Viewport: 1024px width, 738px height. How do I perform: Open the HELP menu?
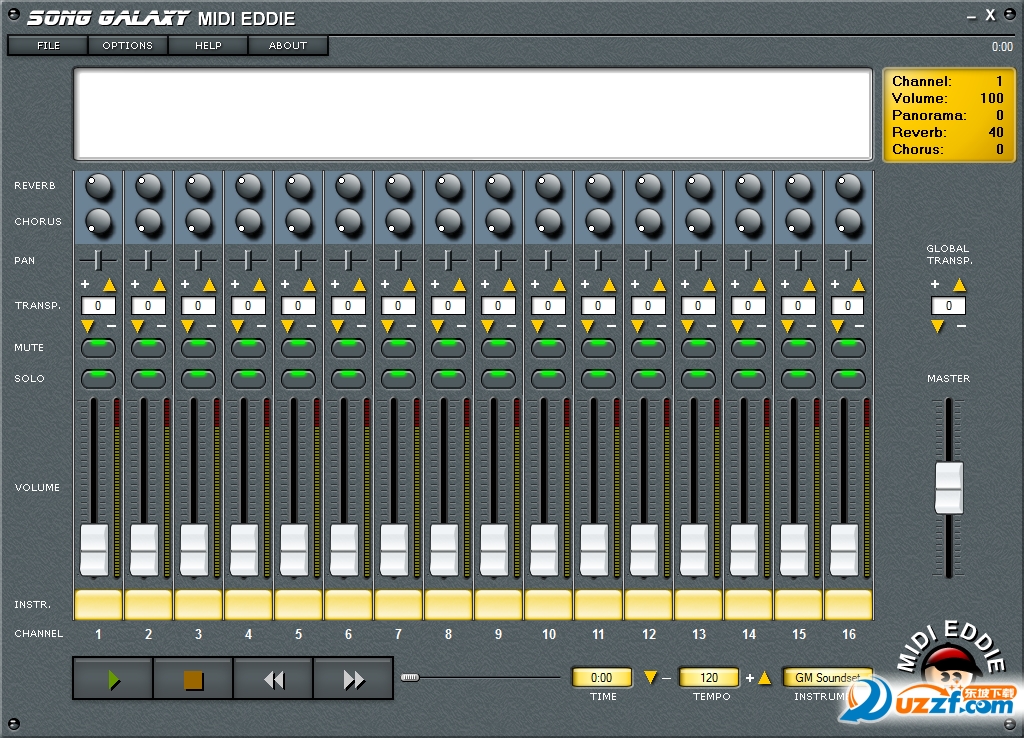(208, 46)
